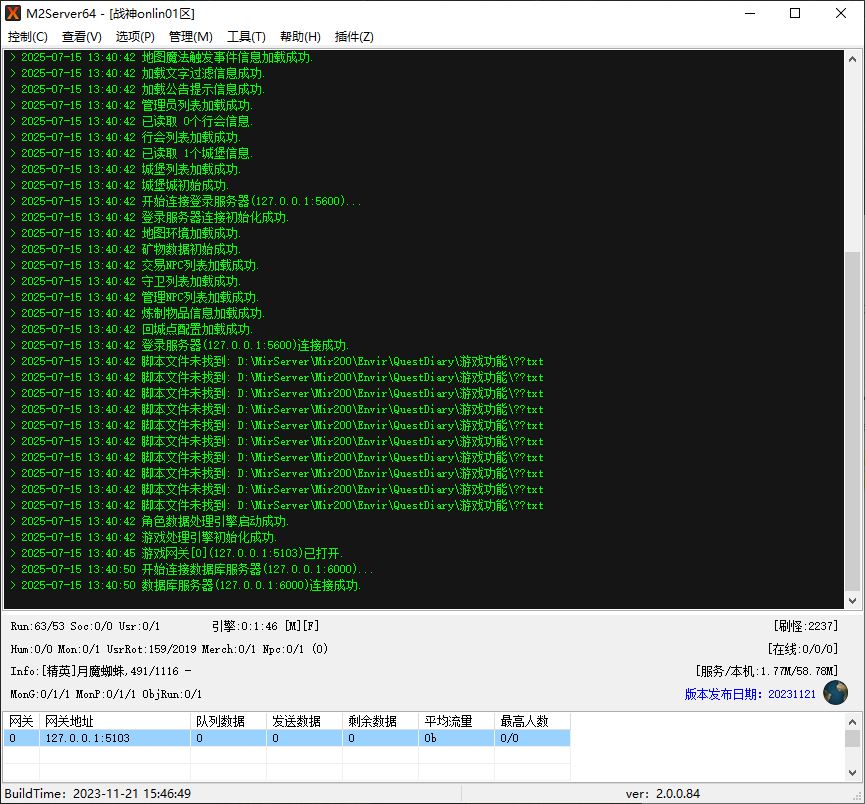
Task: Open the 插件(Z) menu
Action: [x=354, y=36]
